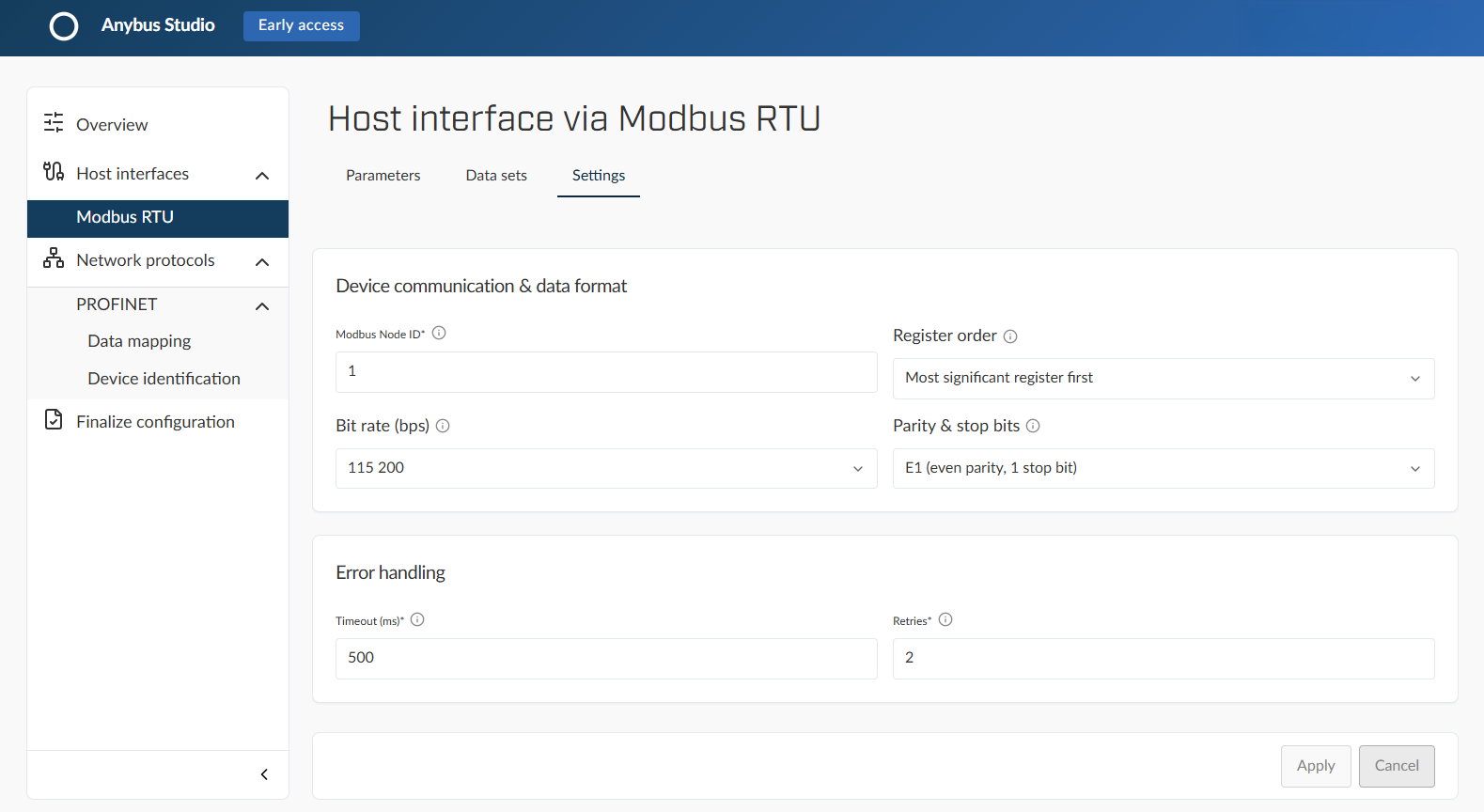Click the Device communication & data format heading
1484x812 pixels.
coord(481,286)
